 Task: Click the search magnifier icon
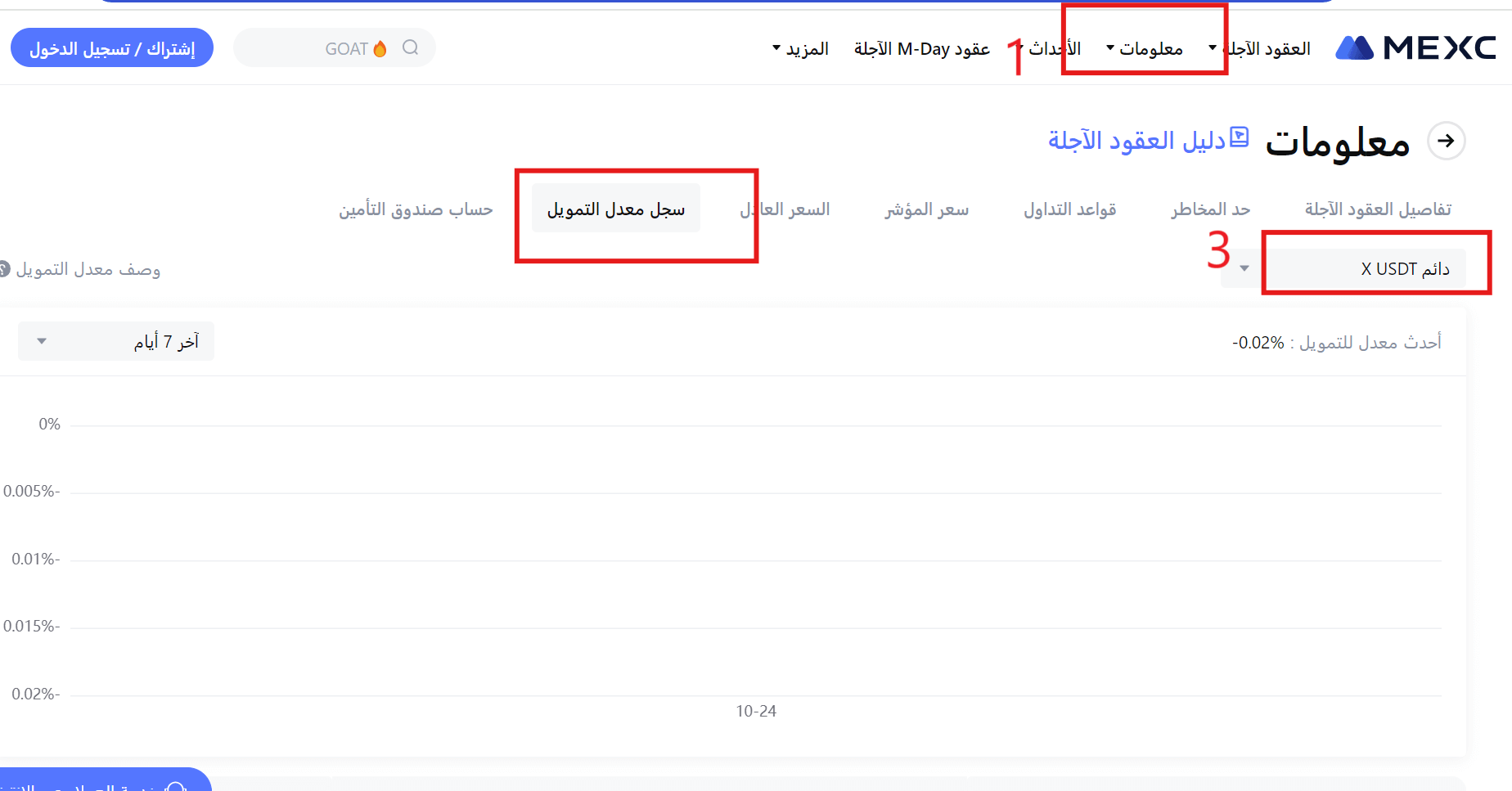click(x=411, y=48)
